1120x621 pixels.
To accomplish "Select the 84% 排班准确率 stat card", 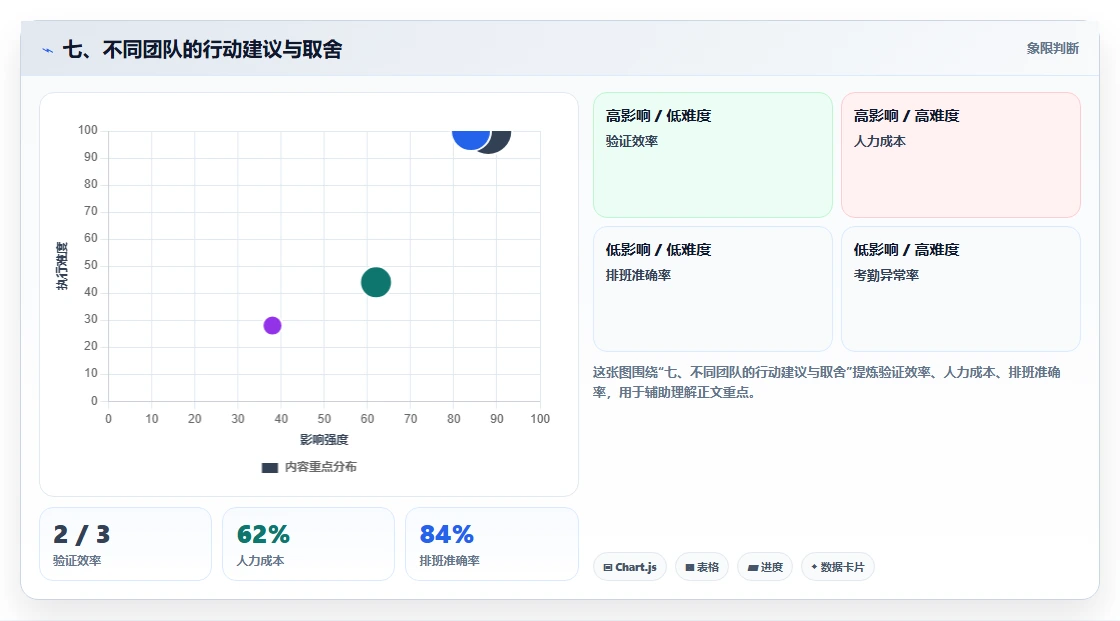I will (491, 544).
